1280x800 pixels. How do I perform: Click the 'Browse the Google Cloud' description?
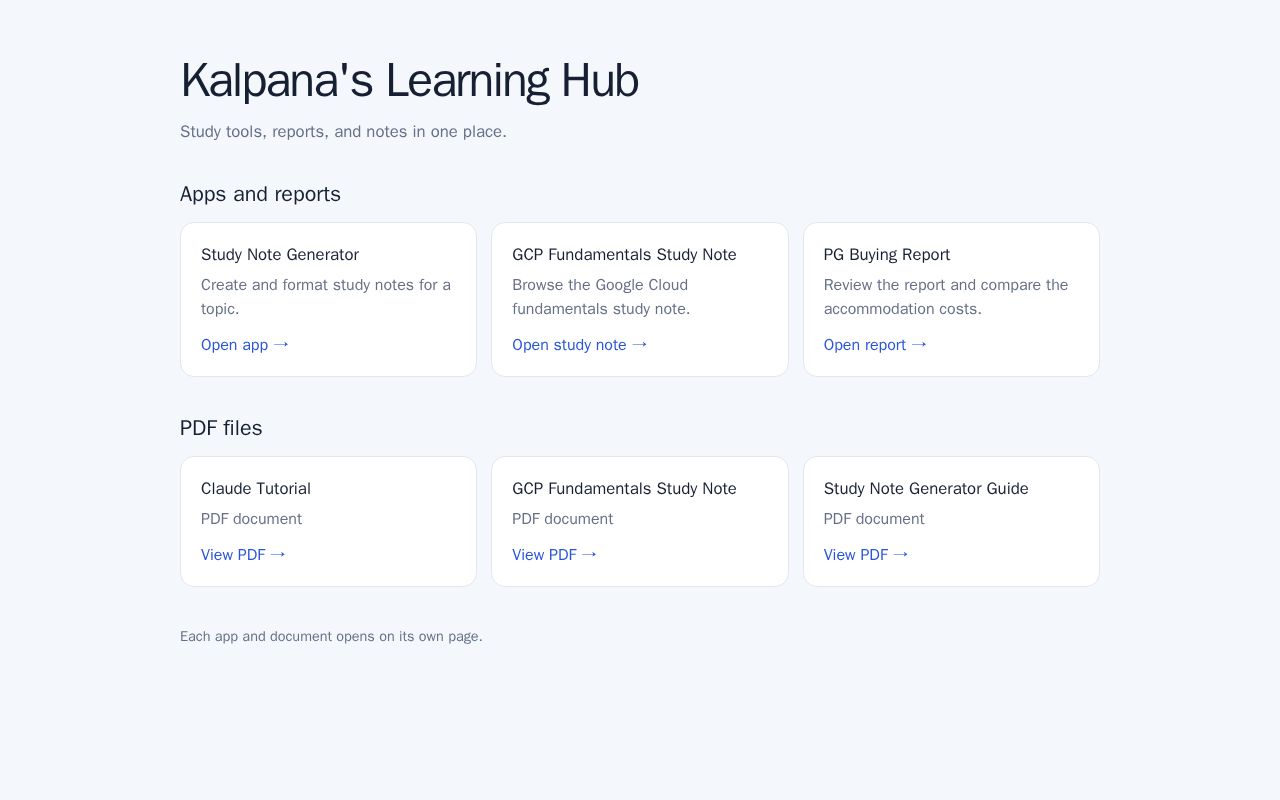[x=601, y=297]
